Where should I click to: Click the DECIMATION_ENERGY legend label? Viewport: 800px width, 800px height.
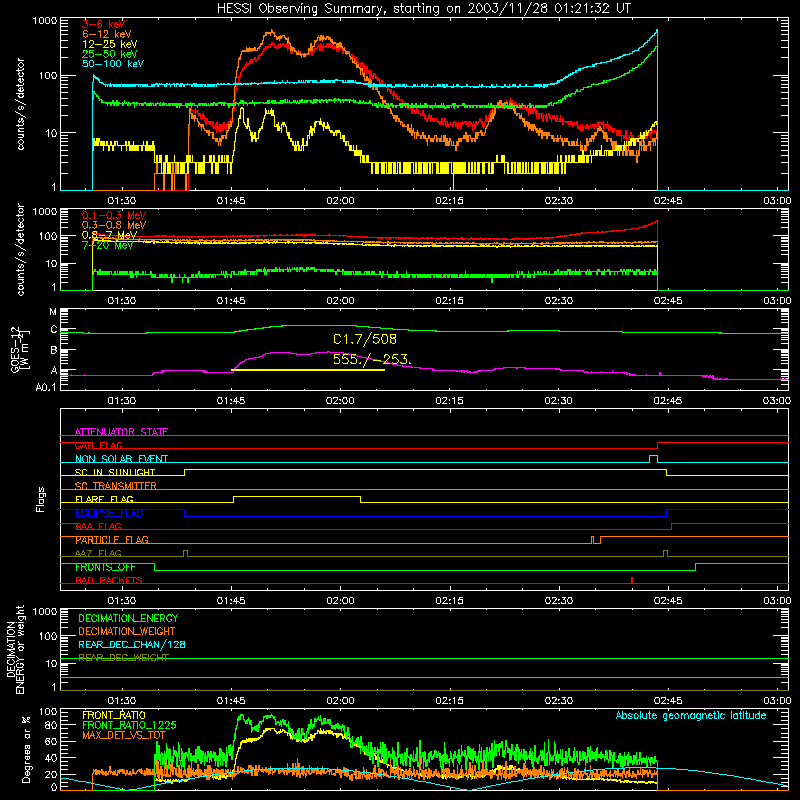coord(128,618)
